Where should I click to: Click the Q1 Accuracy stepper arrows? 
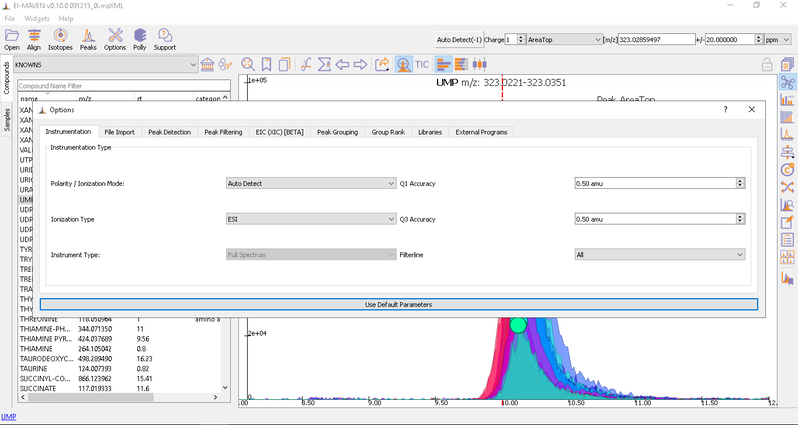740,183
